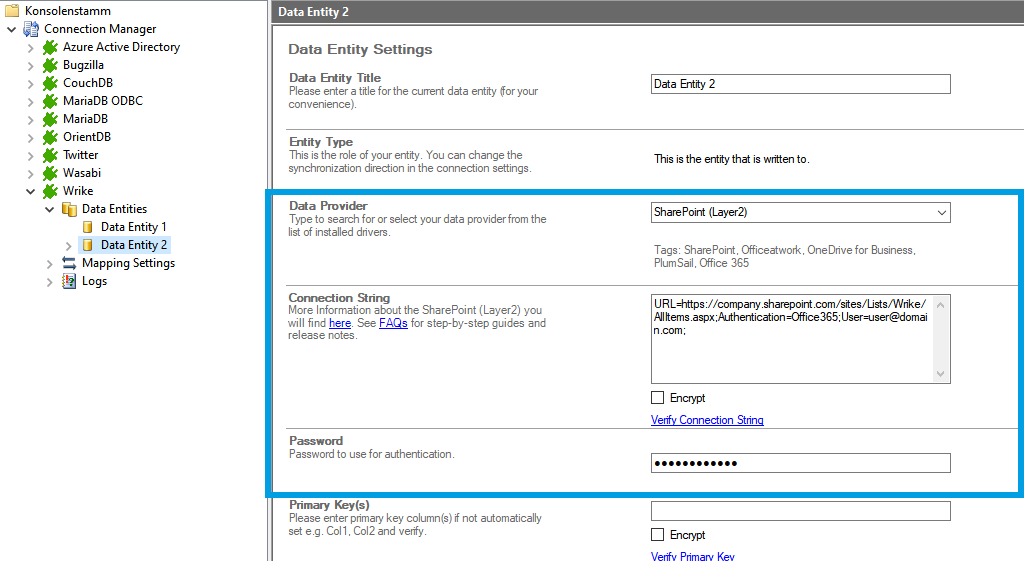Open the FAQs link
The image size is (1024, 561).
pos(393,323)
